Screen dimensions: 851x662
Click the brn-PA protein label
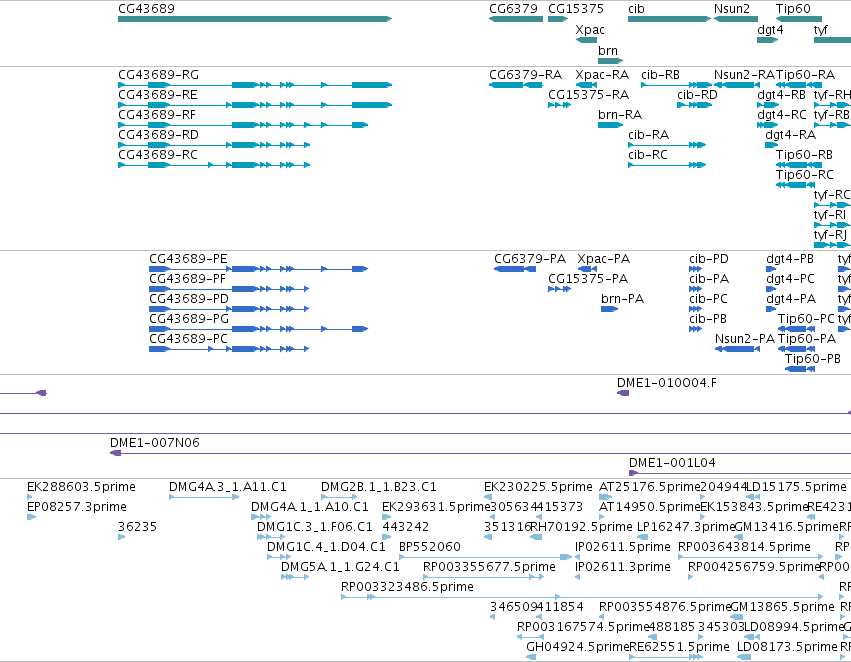click(x=623, y=299)
